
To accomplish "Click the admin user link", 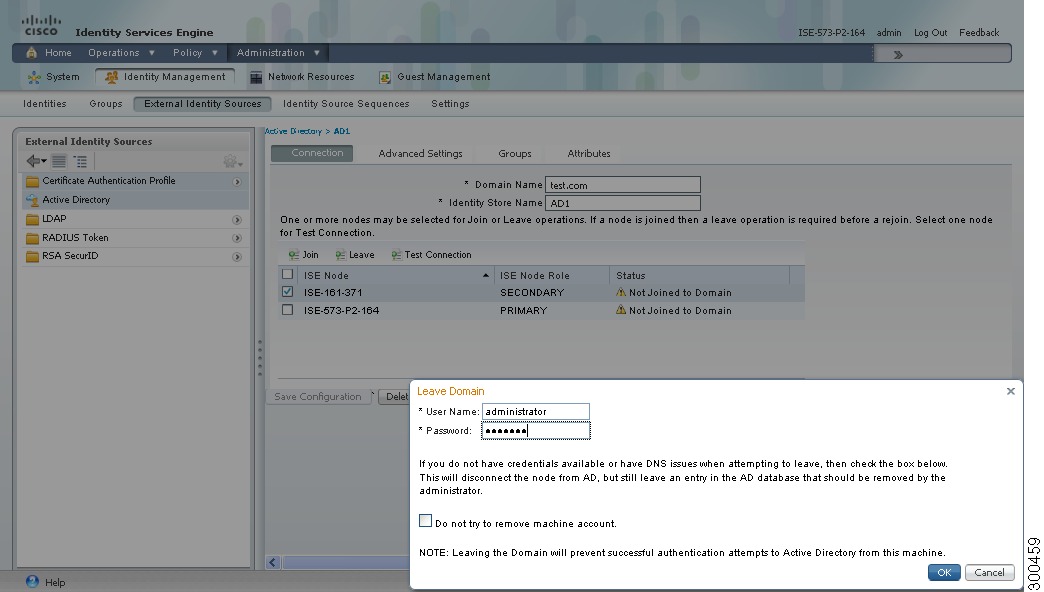I will [x=889, y=33].
